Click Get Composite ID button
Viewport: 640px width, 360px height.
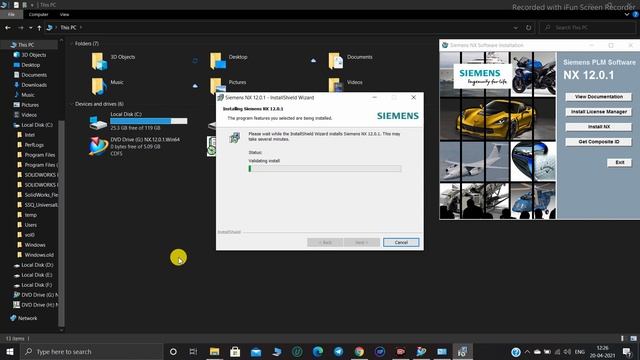pyautogui.click(x=598, y=142)
